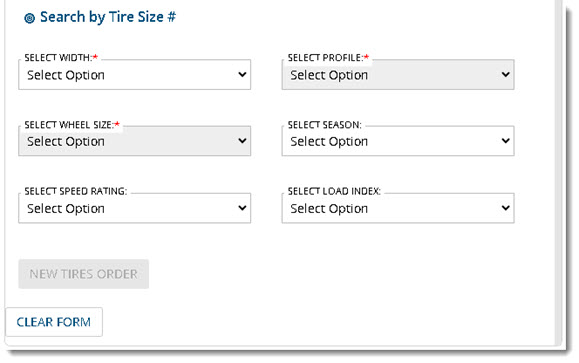The height and width of the screenshot is (363, 579).
Task: Open the Select Profile dropdown
Action: point(398,75)
